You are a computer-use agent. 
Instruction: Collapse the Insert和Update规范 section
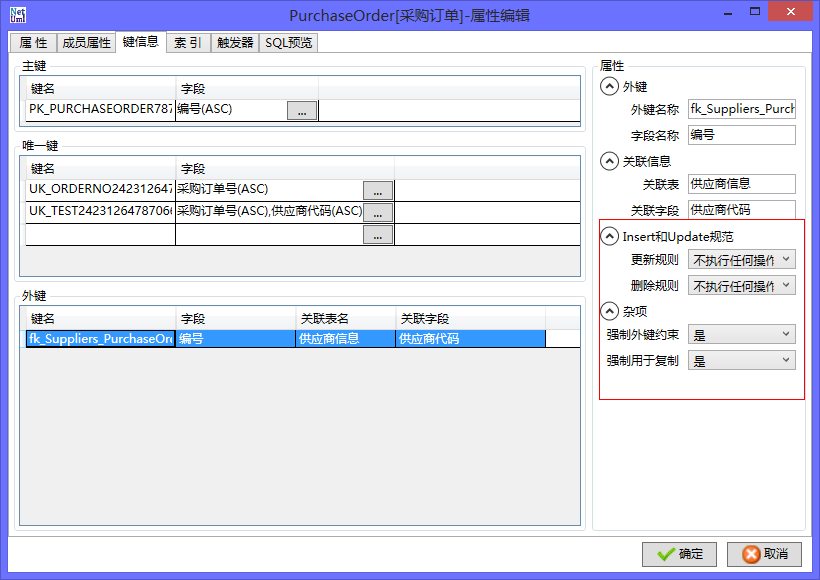[x=609, y=237]
